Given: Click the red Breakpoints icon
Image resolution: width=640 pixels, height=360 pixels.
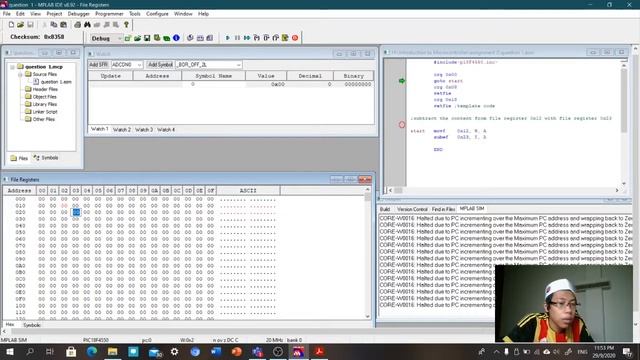Looking at the screenshot, I should pos(295,38).
